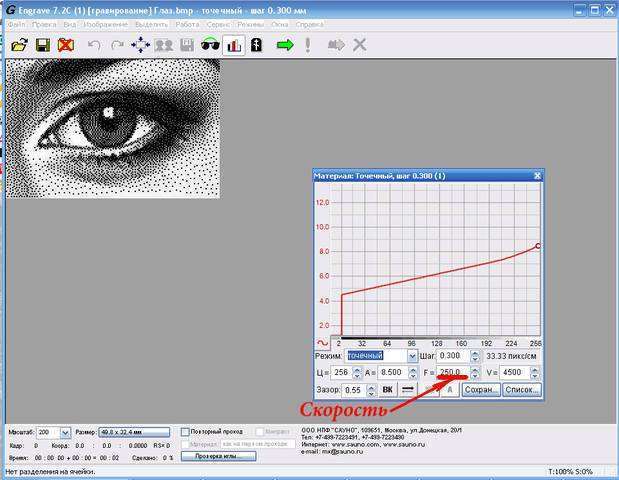Open the Сервис menu
This screenshot has width=619, height=480.
[218, 23]
